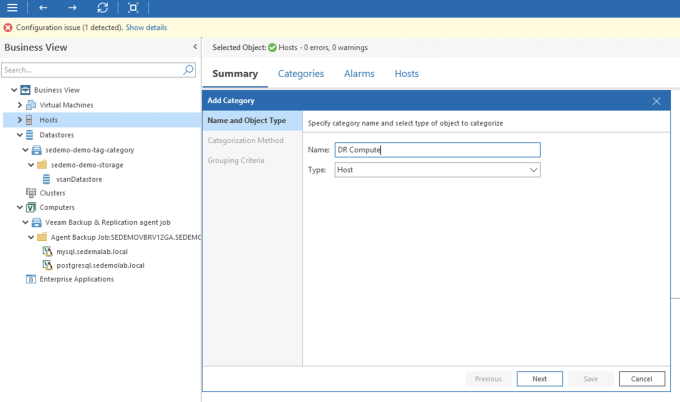
Task: Switch to the Categories tab
Action: [301, 74]
